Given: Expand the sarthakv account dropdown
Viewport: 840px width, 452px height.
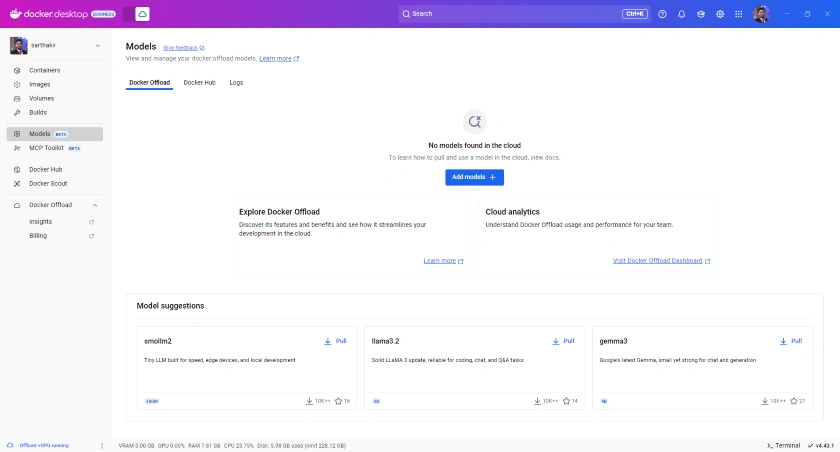Looking at the screenshot, I should tap(98, 46).
